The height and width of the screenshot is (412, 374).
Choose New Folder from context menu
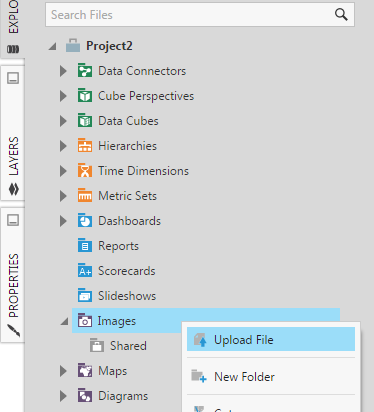tap(271, 377)
